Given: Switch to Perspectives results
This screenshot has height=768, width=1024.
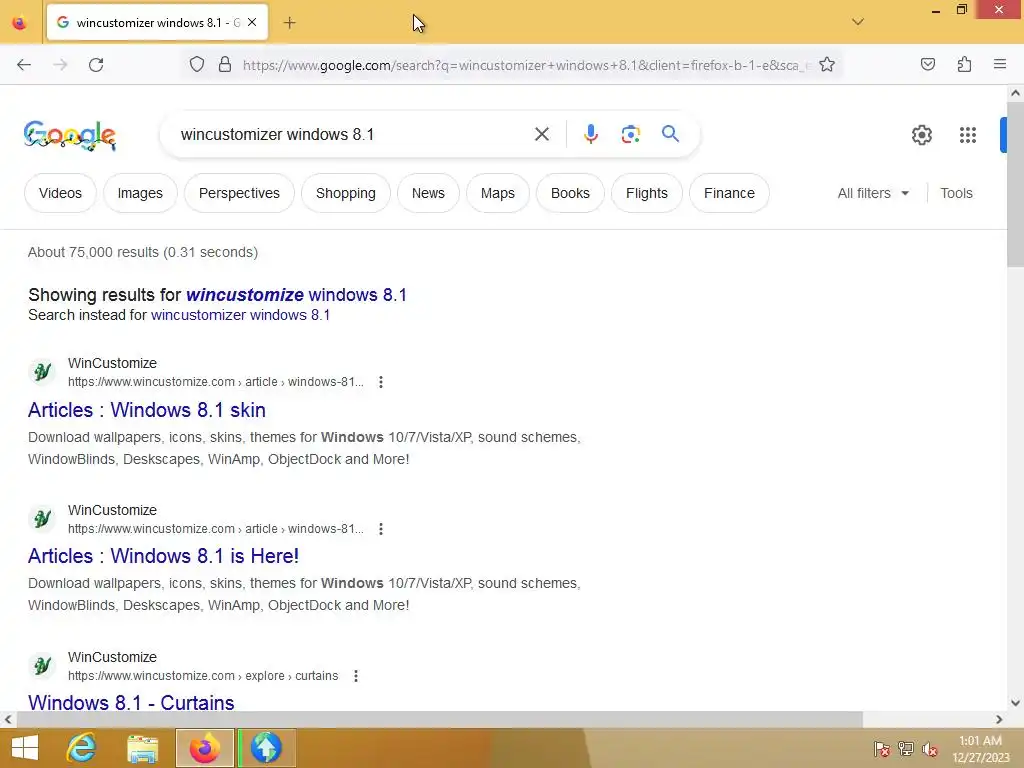Looking at the screenshot, I should [x=239, y=193].
